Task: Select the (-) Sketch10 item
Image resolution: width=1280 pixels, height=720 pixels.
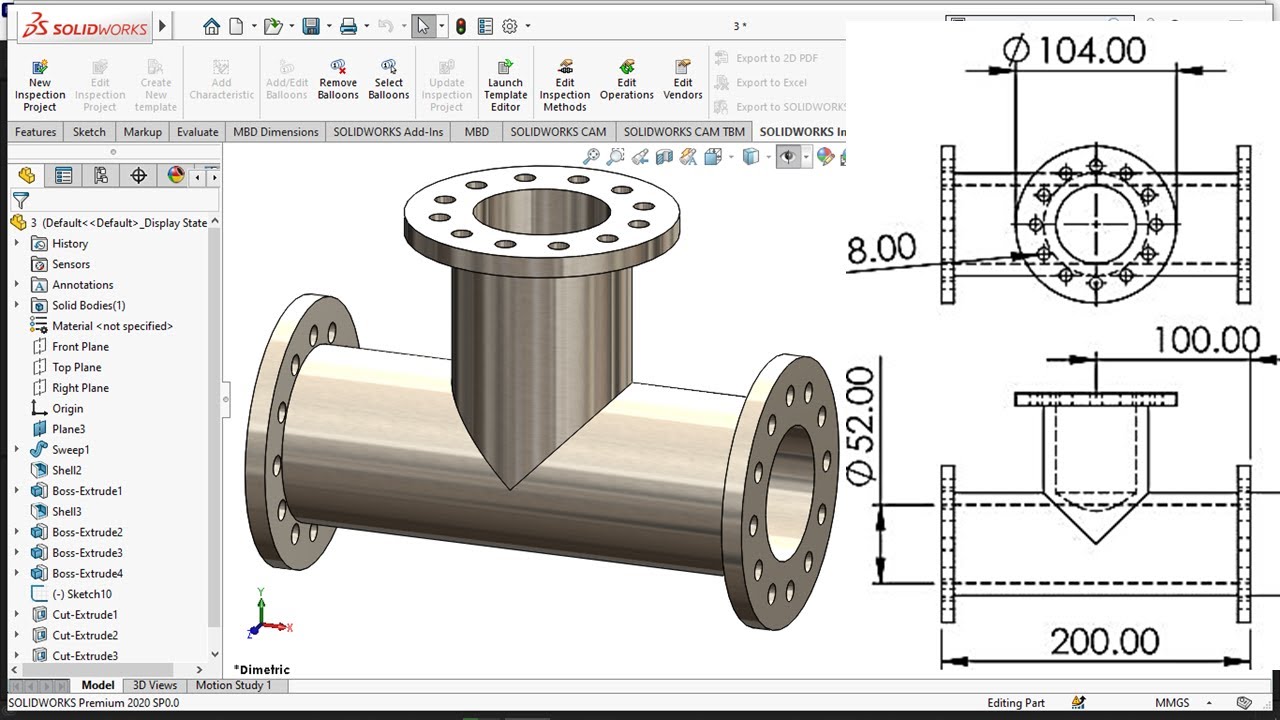Action: point(82,594)
